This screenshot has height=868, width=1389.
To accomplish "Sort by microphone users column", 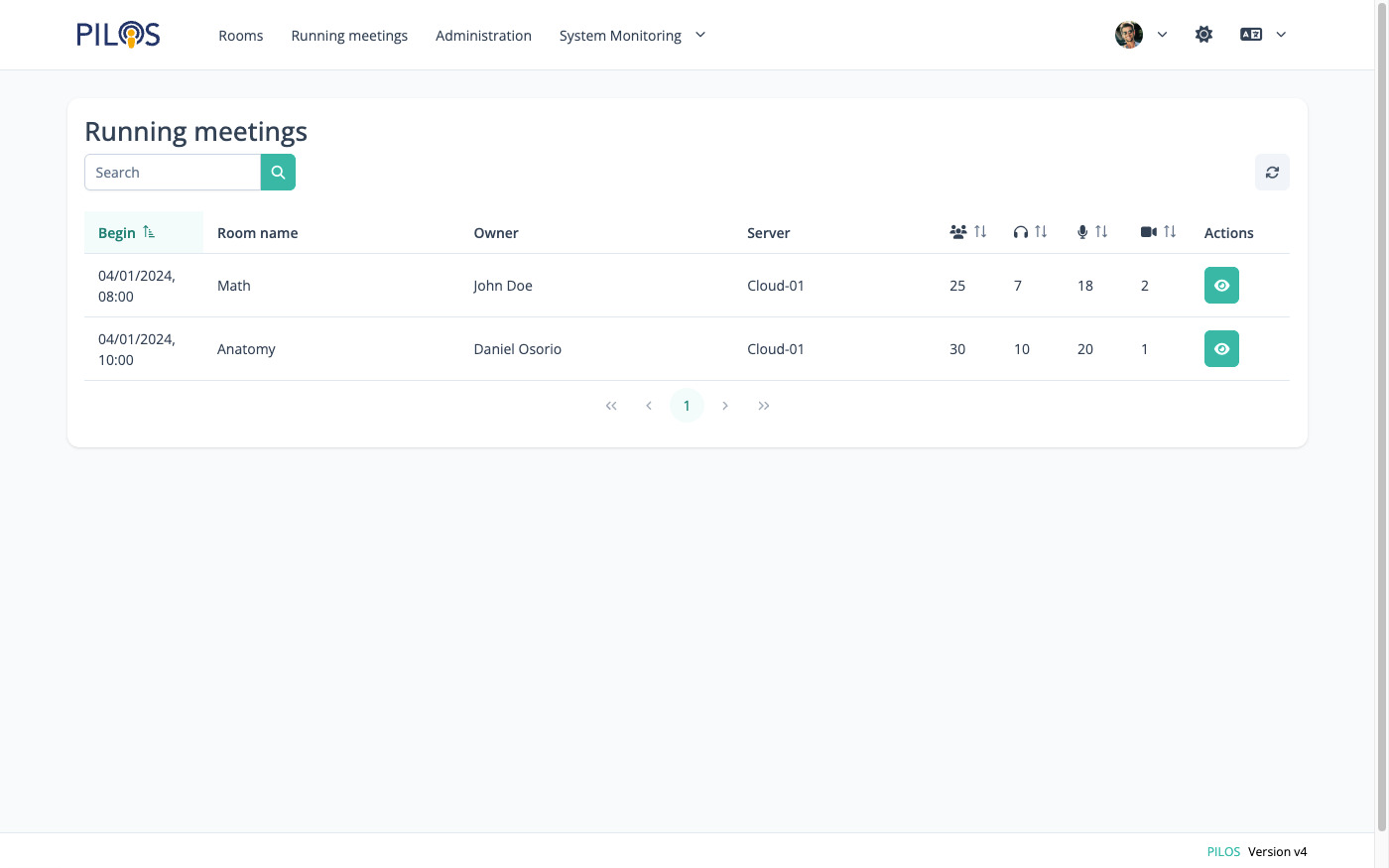I will (x=1091, y=232).
